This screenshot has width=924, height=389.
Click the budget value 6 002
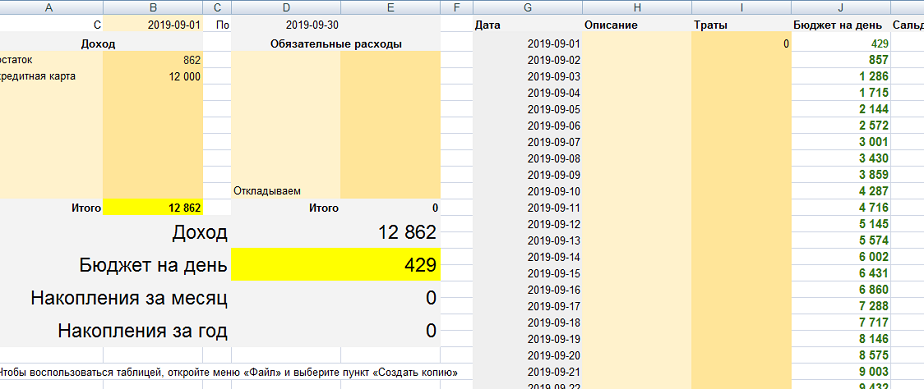841,257
